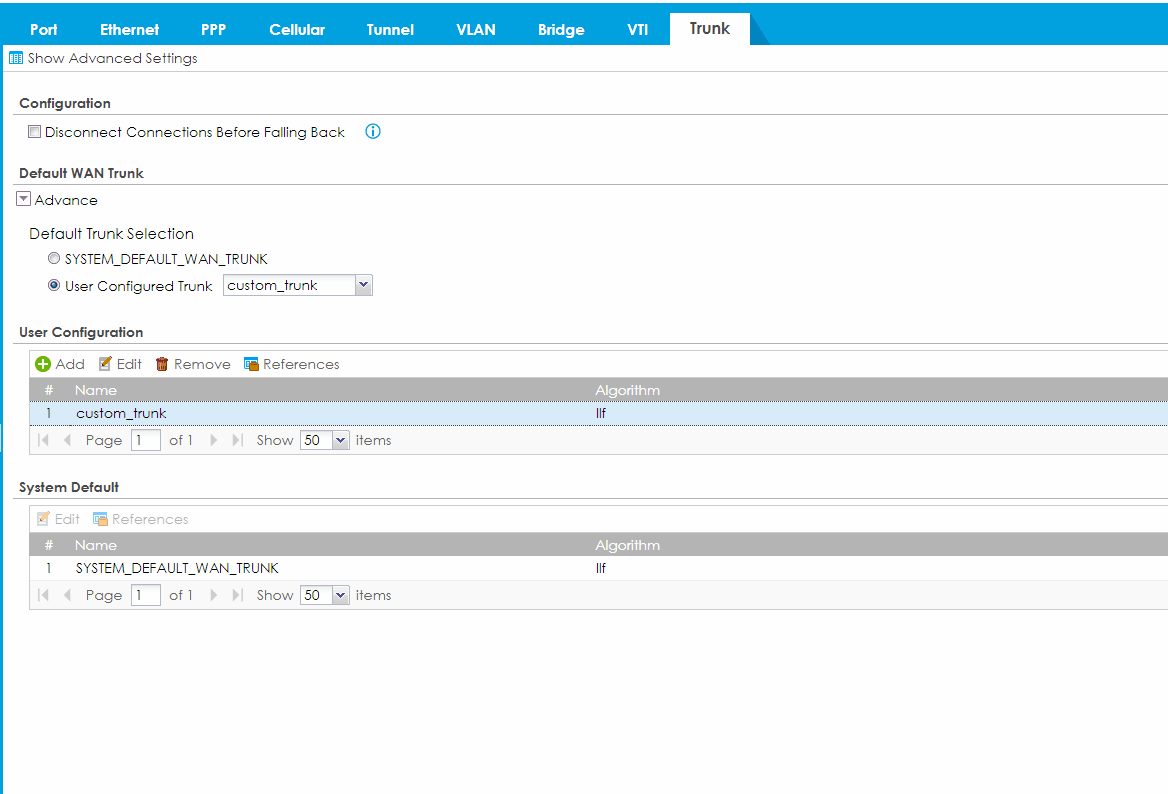1168x794 pixels.
Task: Select the User Configured Trunk radio button
Action: pyautogui.click(x=55, y=286)
